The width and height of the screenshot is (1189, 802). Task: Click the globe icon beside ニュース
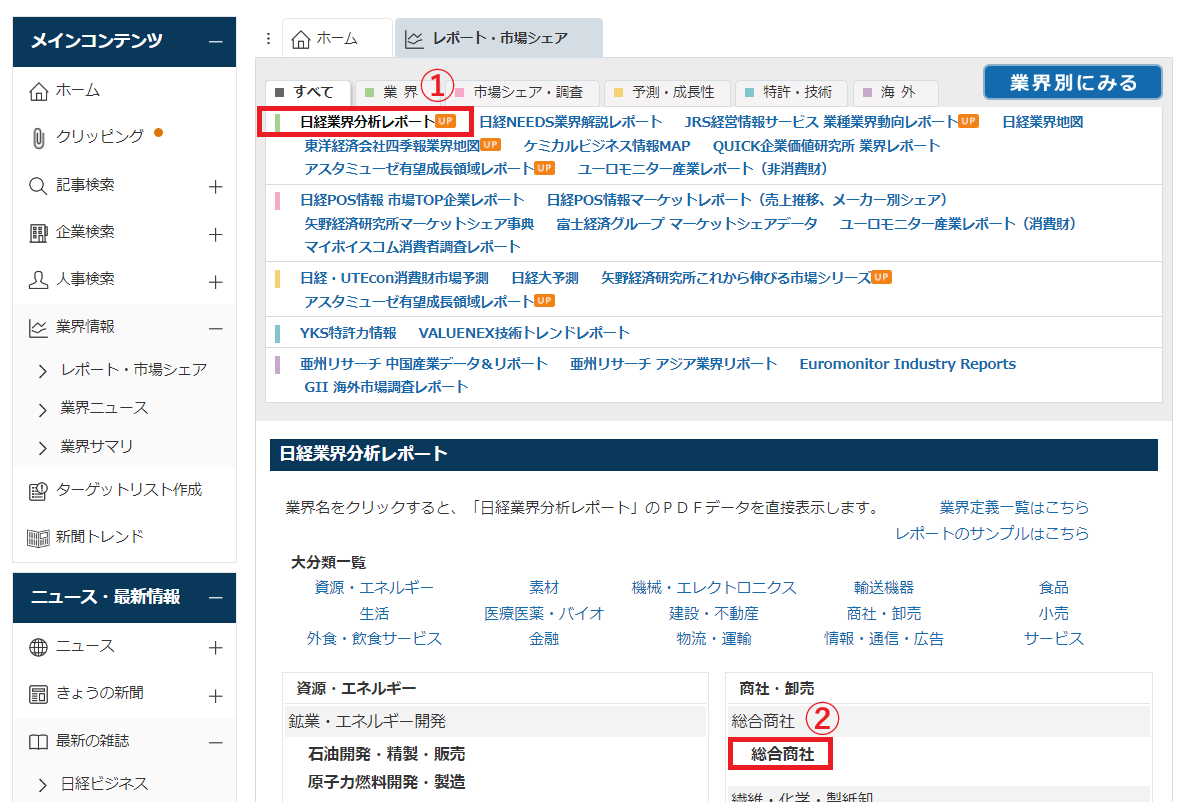click(39, 647)
